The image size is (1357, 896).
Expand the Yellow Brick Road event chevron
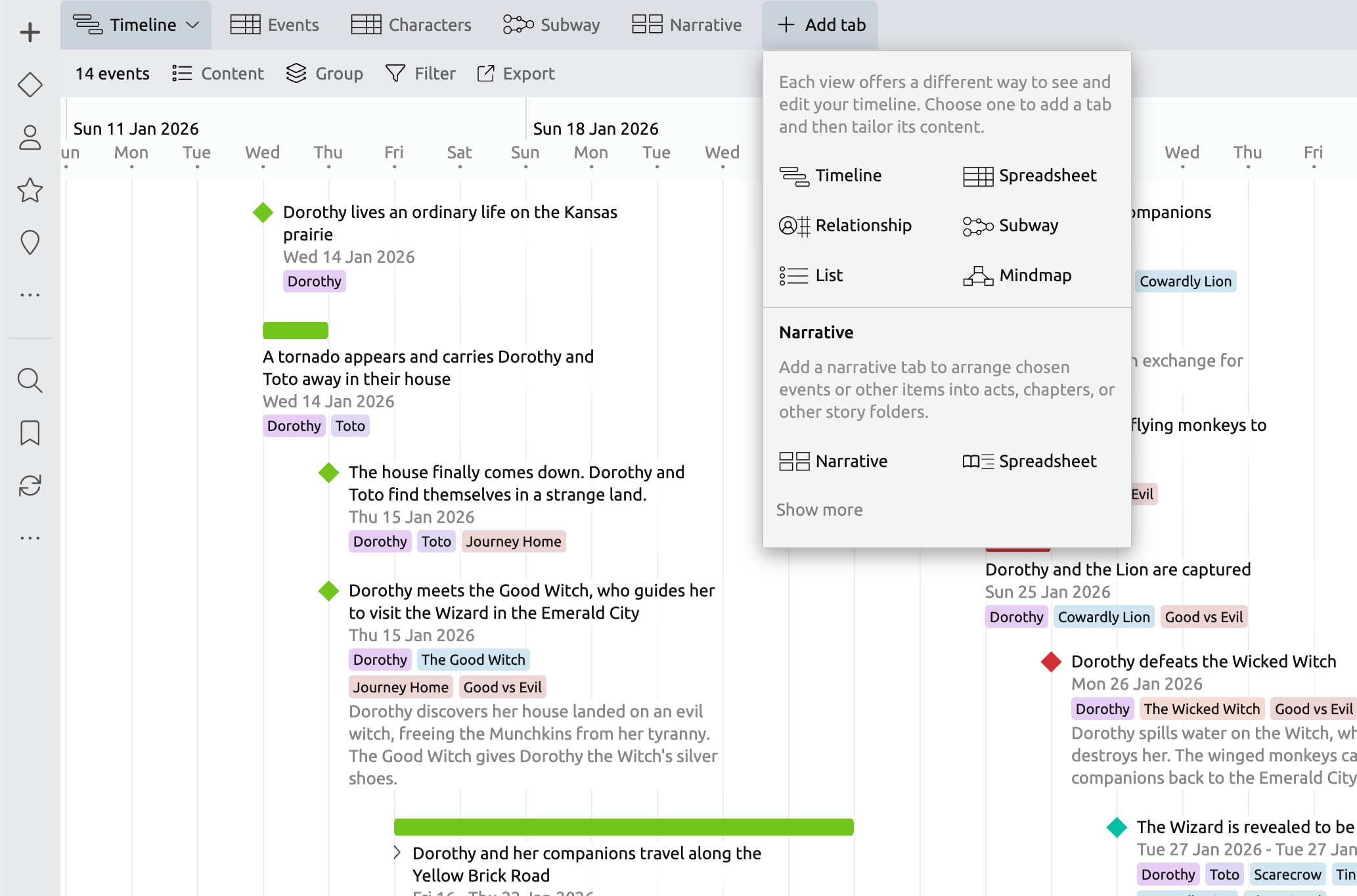point(397,853)
